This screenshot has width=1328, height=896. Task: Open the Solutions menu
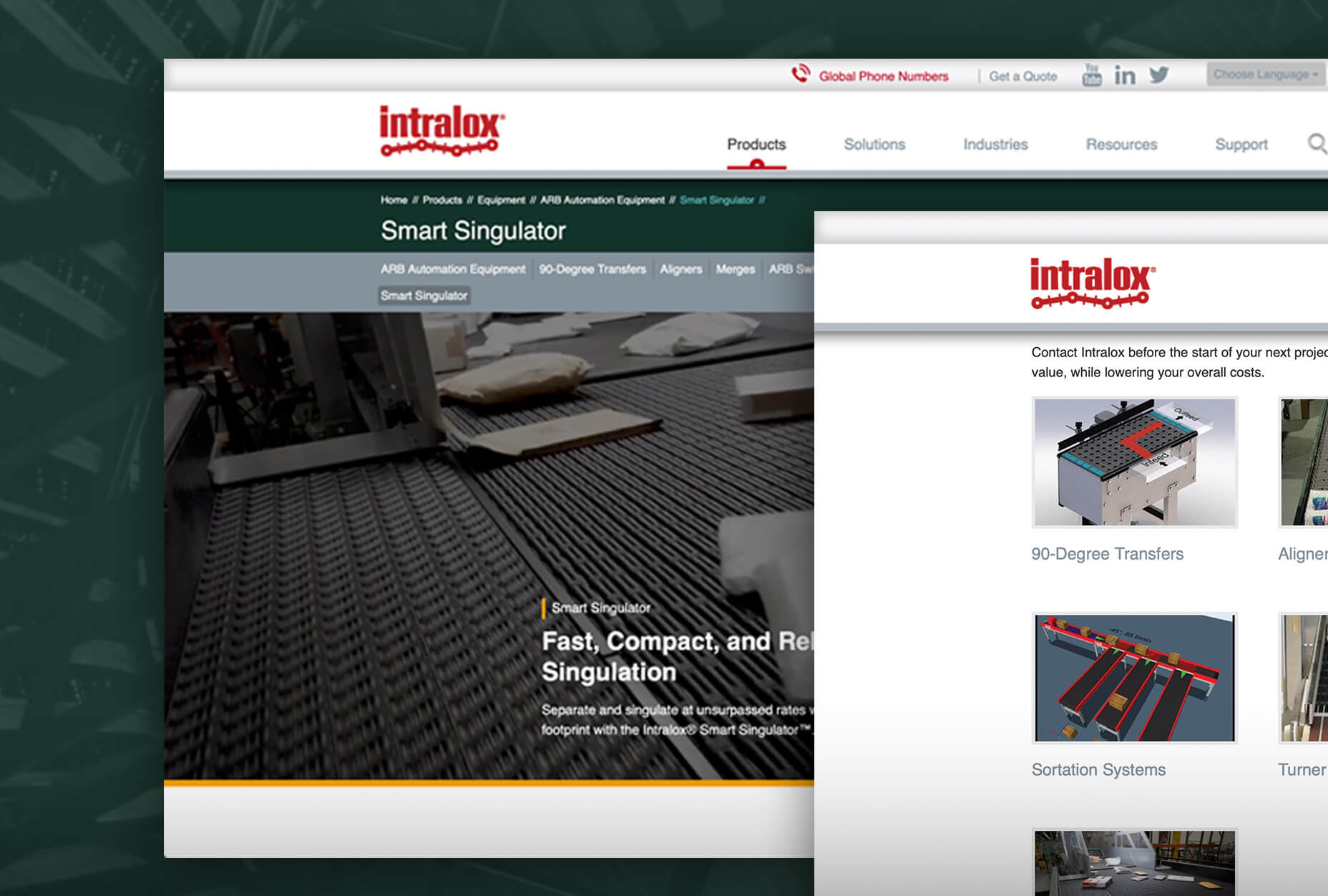(x=874, y=145)
